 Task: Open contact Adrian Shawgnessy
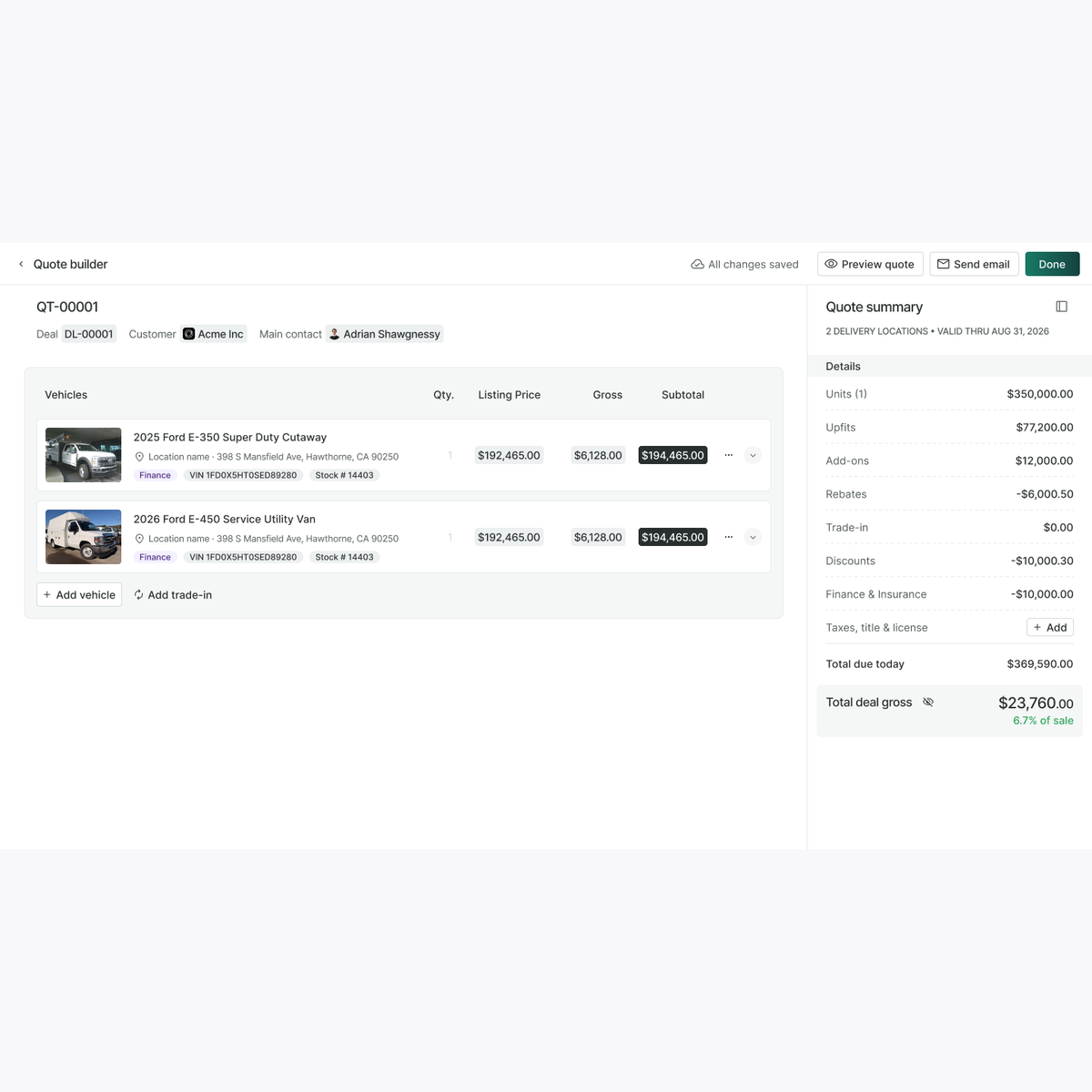[384, 334]
